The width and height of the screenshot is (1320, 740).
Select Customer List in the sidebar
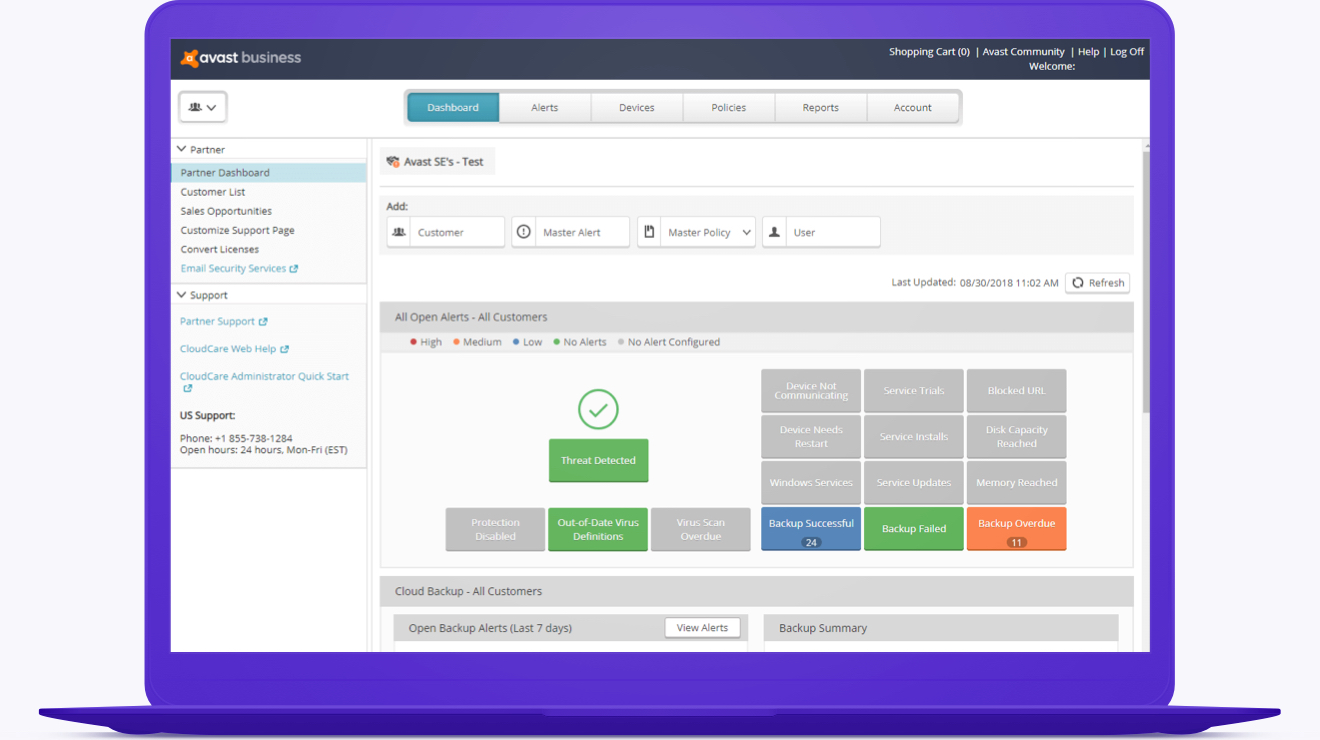tap(213, 192)
